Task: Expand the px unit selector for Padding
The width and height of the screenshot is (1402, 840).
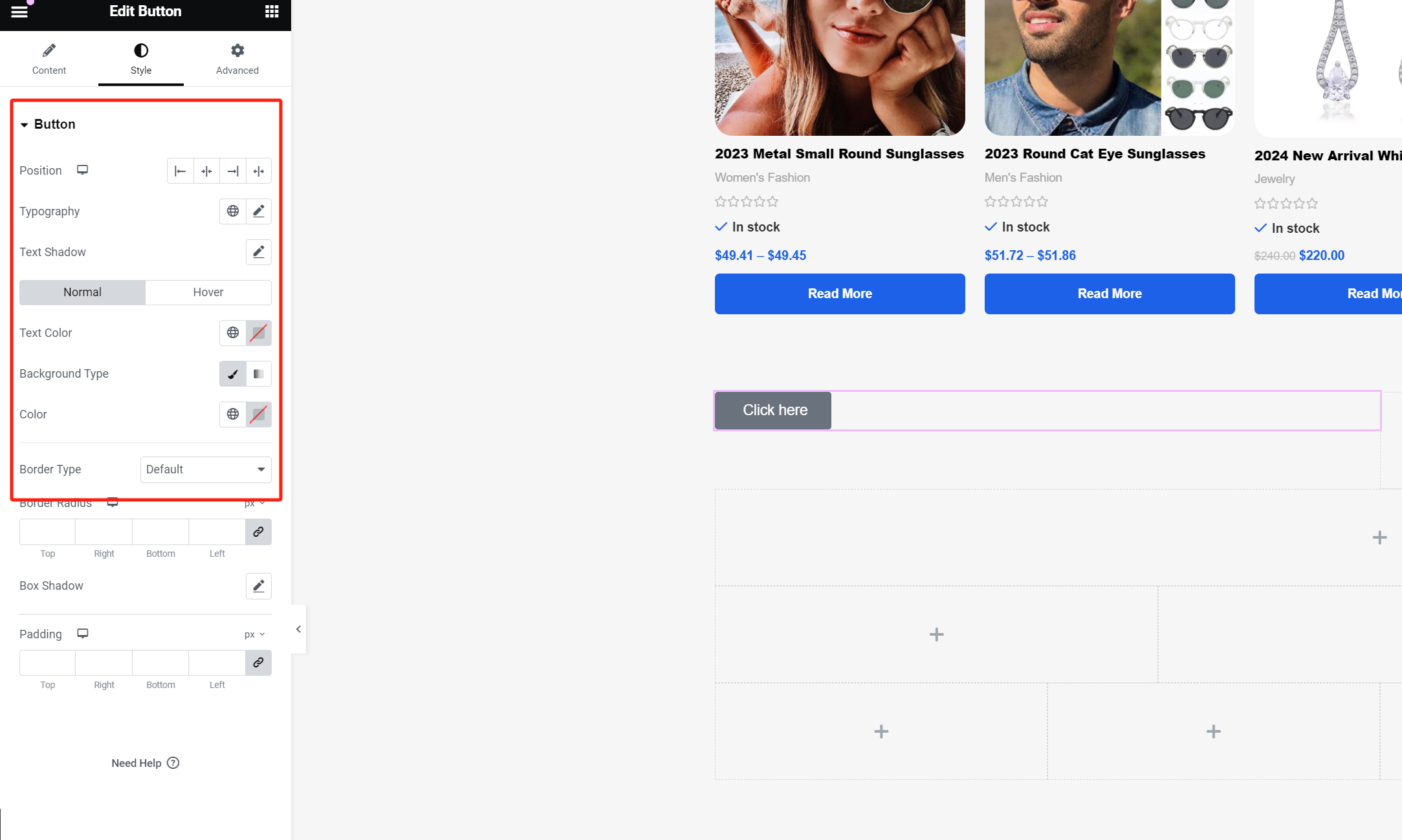Action: [254, 634]
